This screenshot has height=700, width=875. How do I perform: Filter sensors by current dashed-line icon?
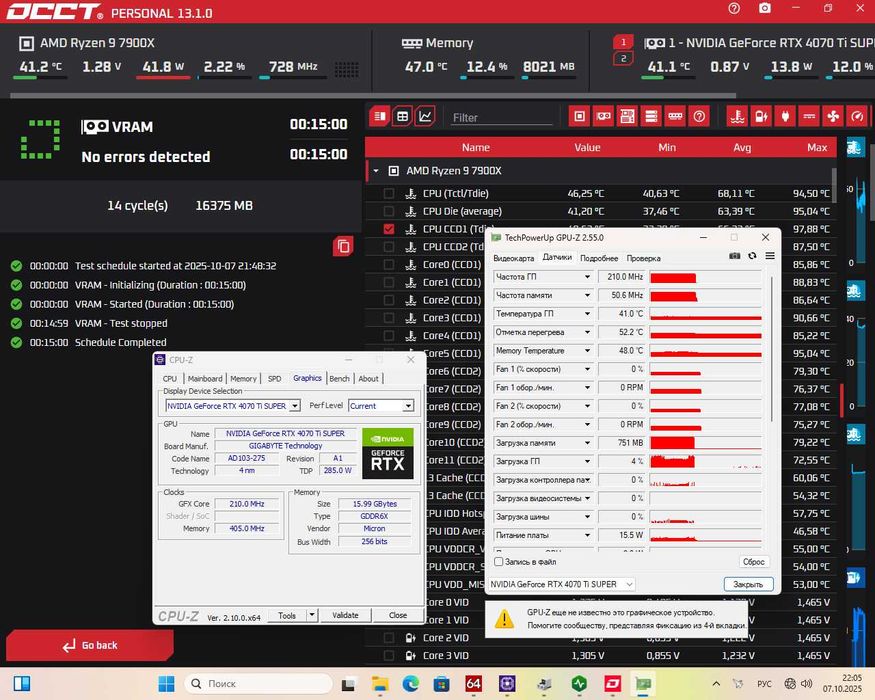pos(810,116)
